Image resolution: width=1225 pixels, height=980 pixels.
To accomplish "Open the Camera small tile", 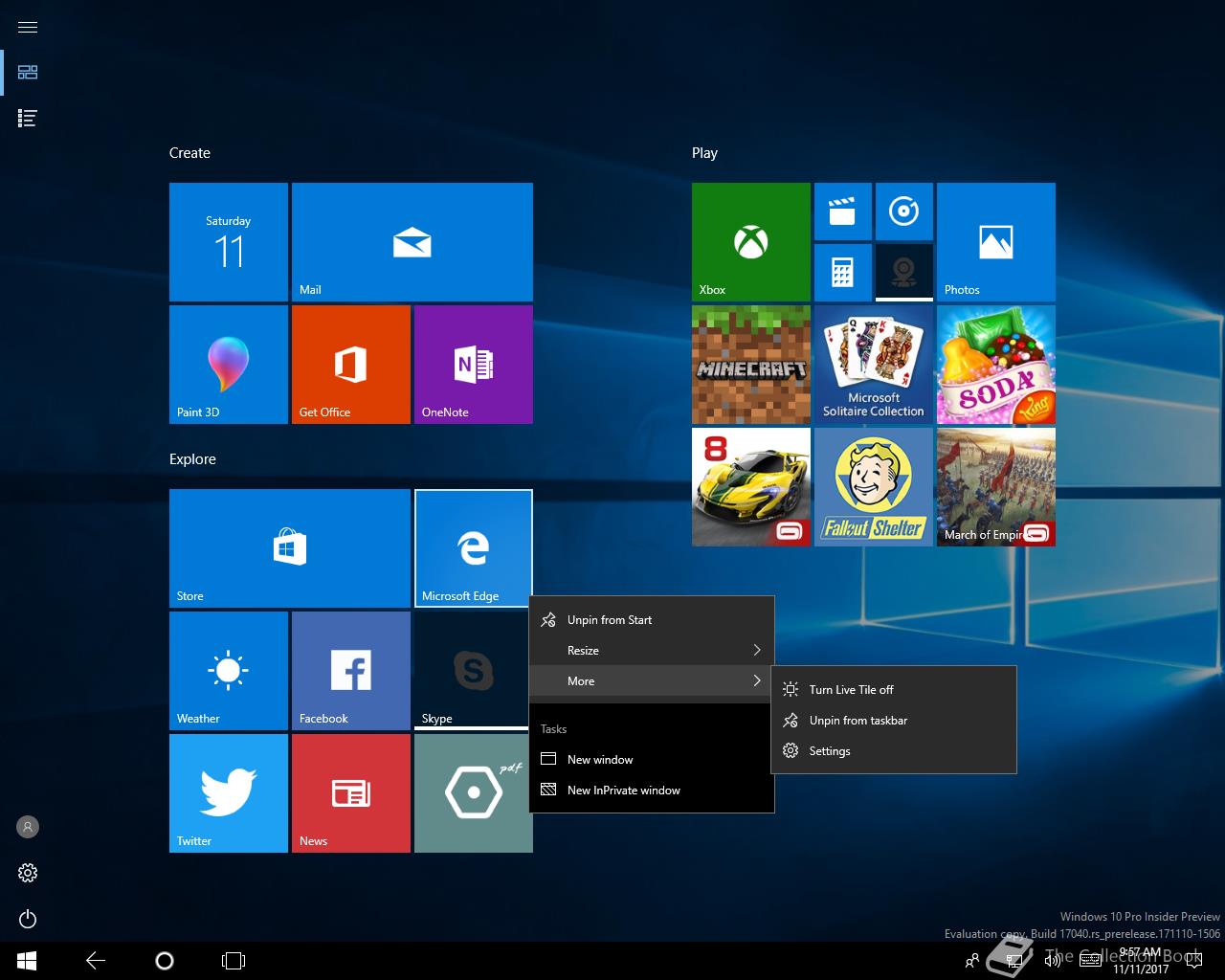I will tap(904, 273).
